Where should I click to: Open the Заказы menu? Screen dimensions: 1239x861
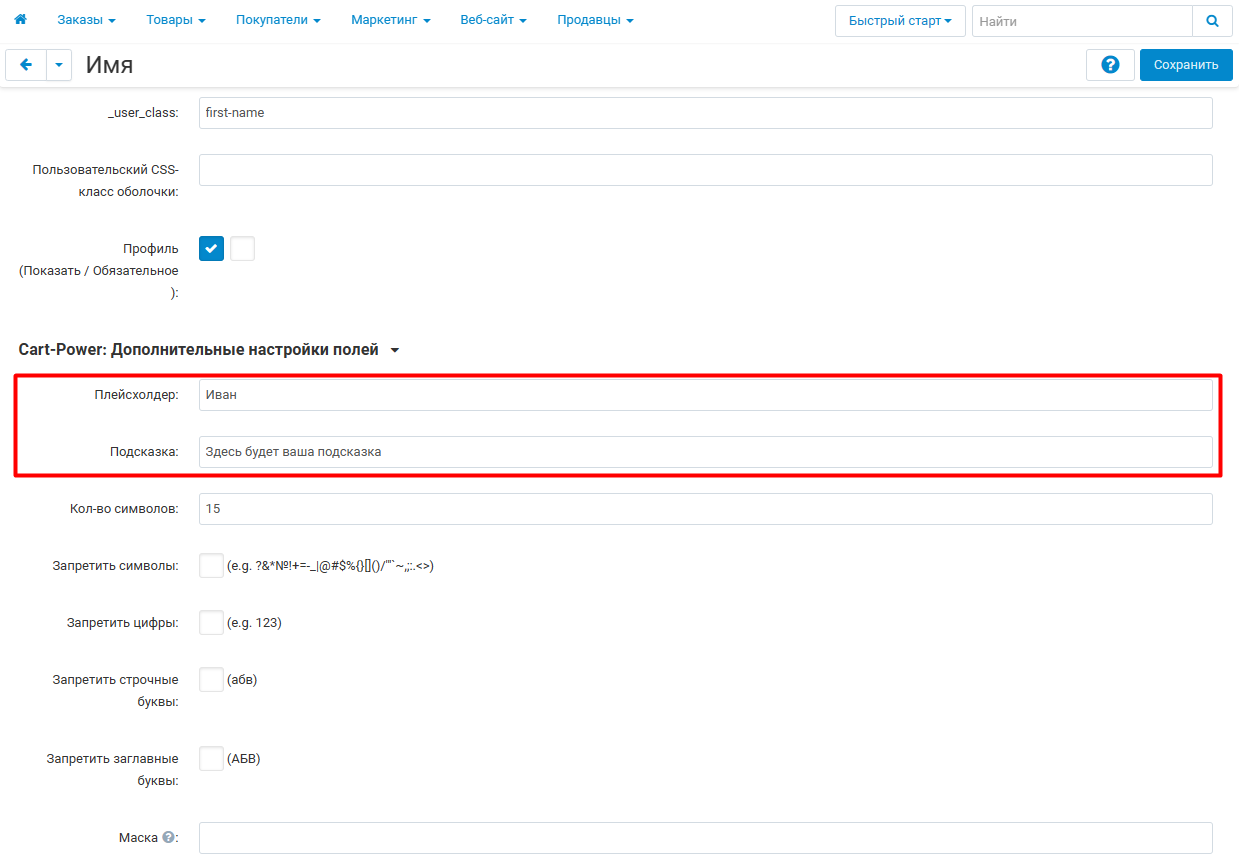[x=86, y=20]
